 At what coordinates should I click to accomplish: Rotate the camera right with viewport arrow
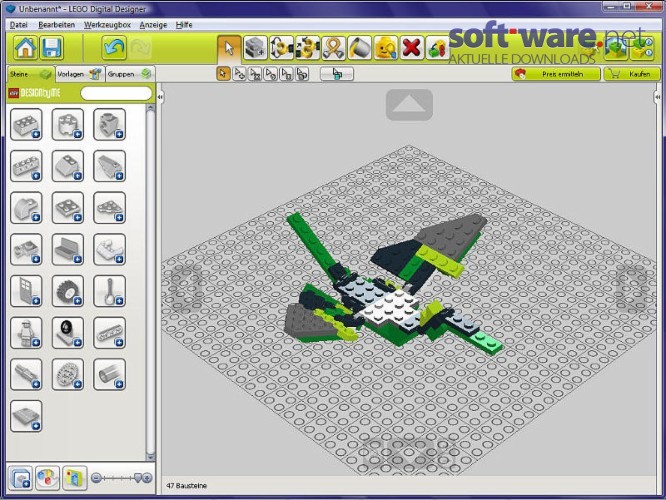632,288
